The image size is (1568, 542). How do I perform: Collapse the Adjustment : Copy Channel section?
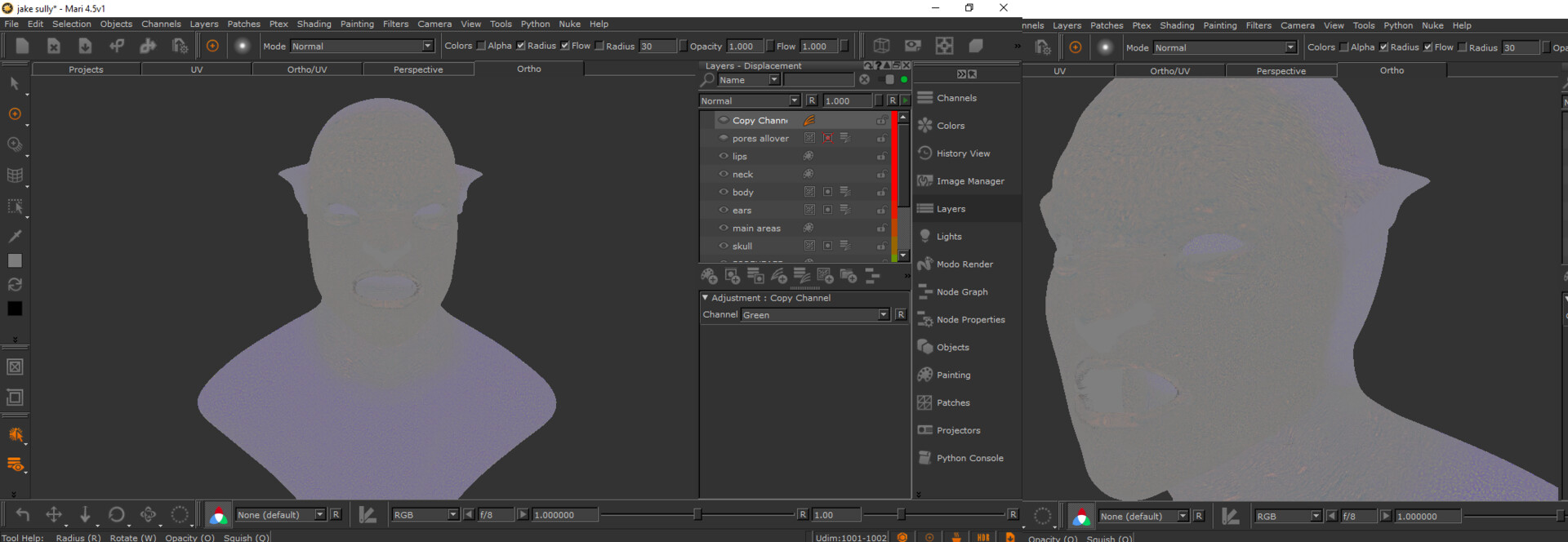pos(705,298)
